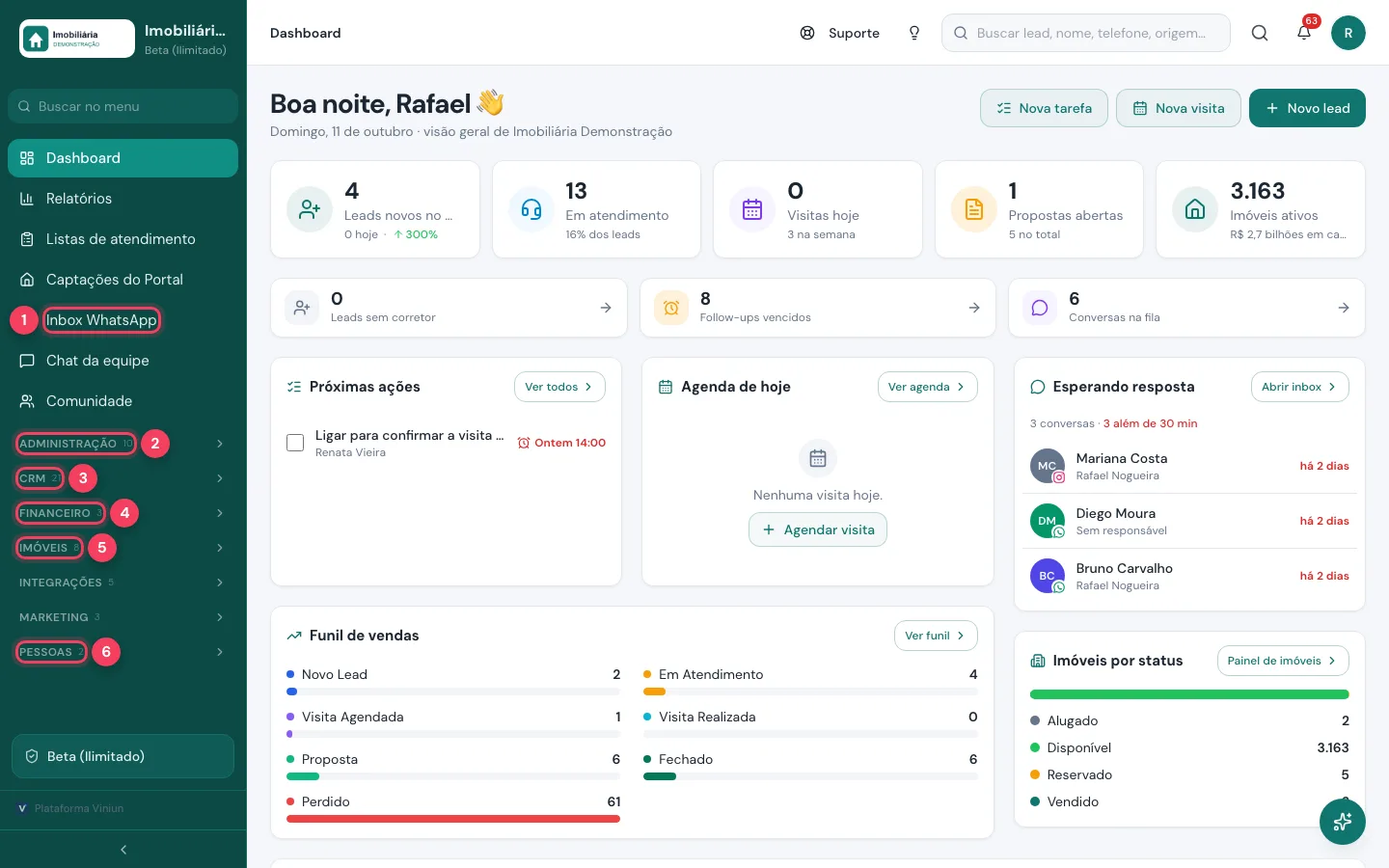Click the Imóveis ativos house icon
Screen dimensions: 1389x868
click(1195, 209)
